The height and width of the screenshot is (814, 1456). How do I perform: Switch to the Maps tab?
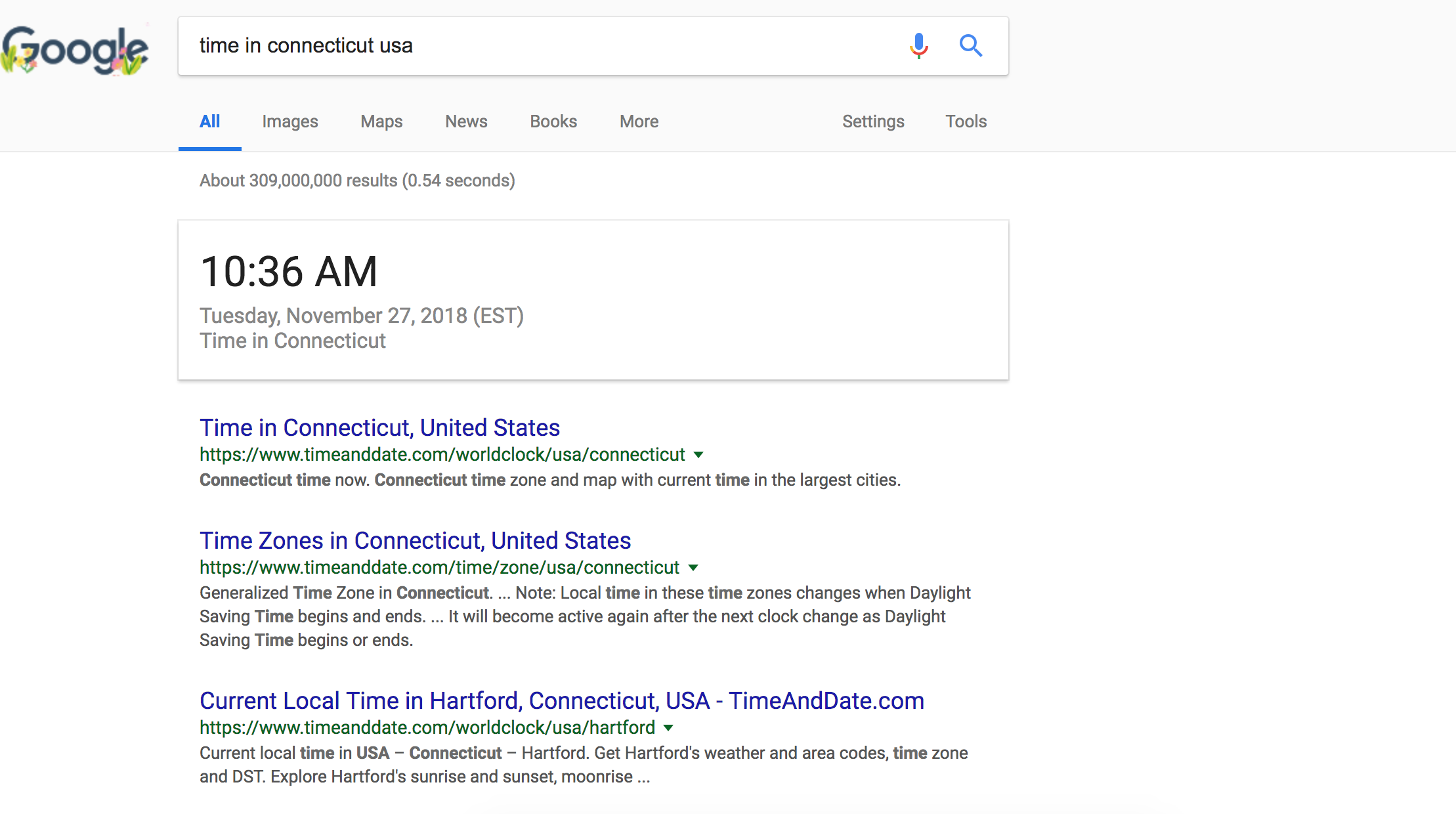pyautogui.click(x=381, y=121)
